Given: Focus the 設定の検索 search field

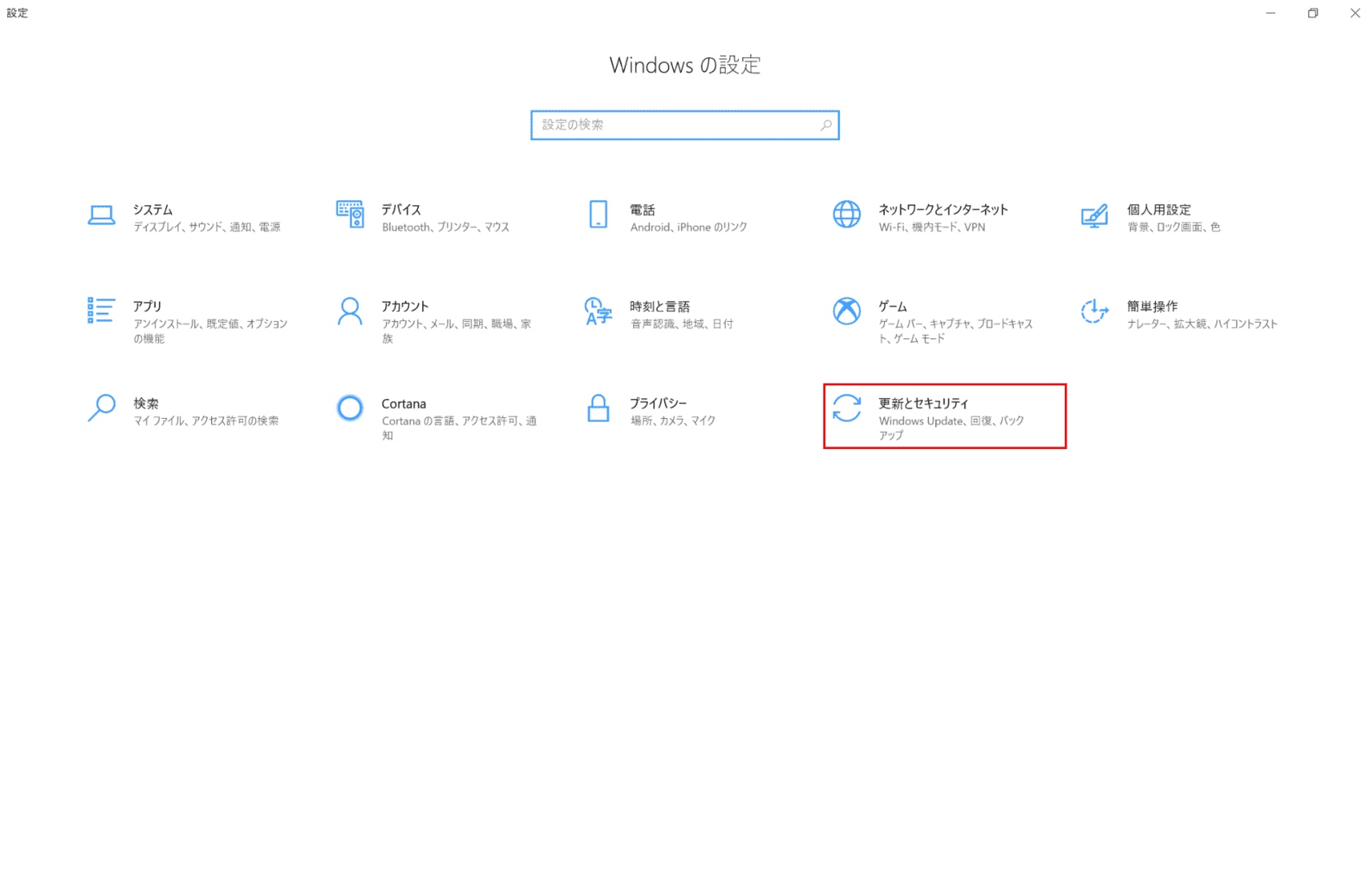Looking at the screenshot, I should 684,125.
